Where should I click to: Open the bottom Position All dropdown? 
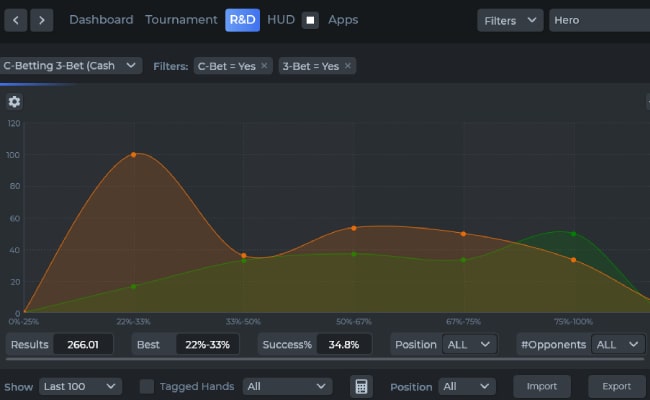[x=467, y=386]
